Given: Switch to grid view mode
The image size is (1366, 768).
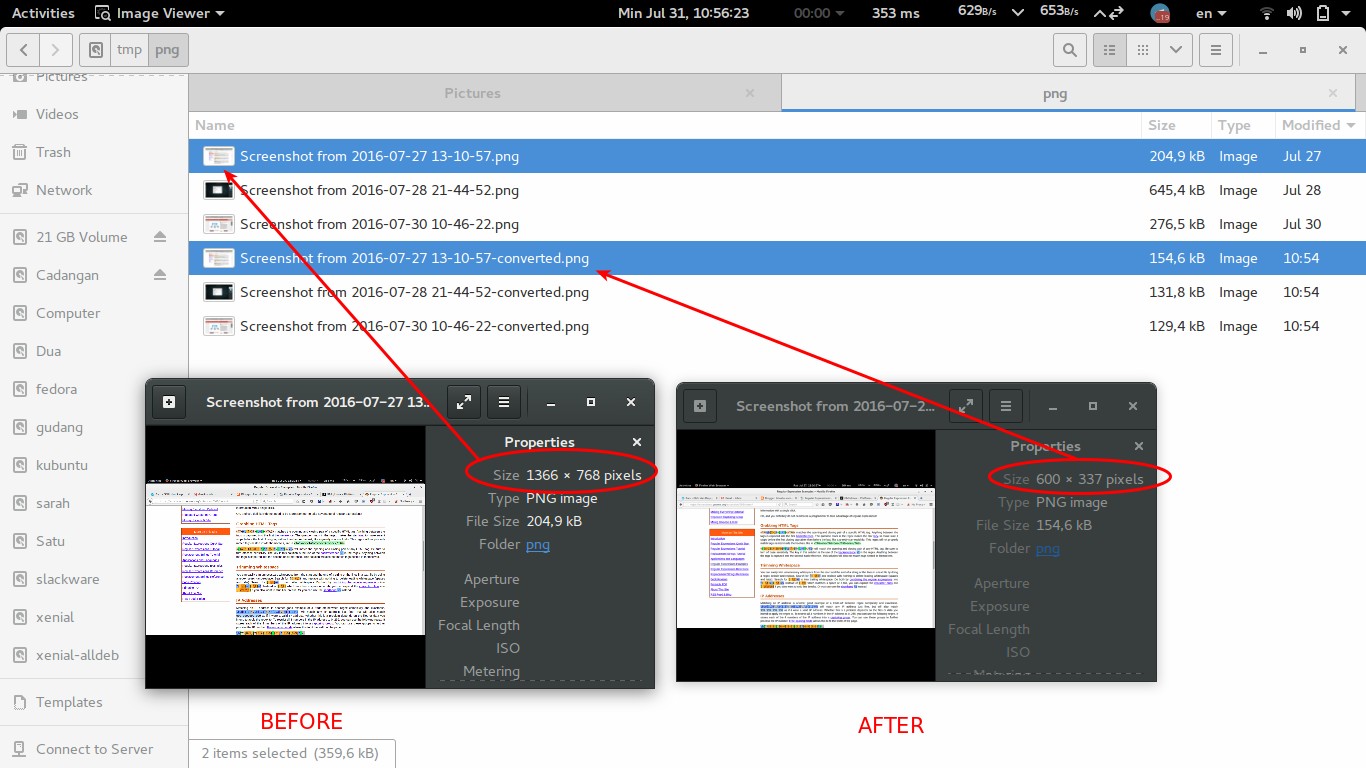Looking at the screenshot, I should (1142, 50).
